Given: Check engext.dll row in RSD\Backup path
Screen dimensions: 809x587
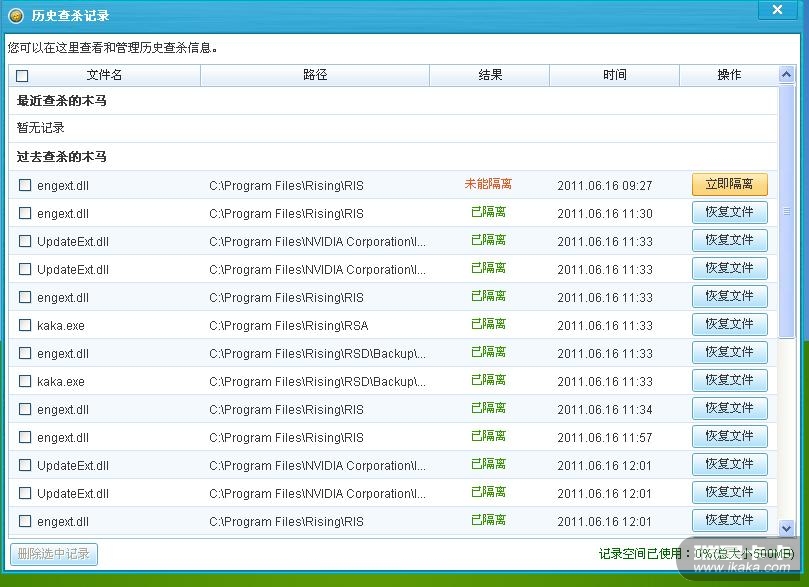Looking at the screenshot, I should pyautogui.click(x=25, y=353).
